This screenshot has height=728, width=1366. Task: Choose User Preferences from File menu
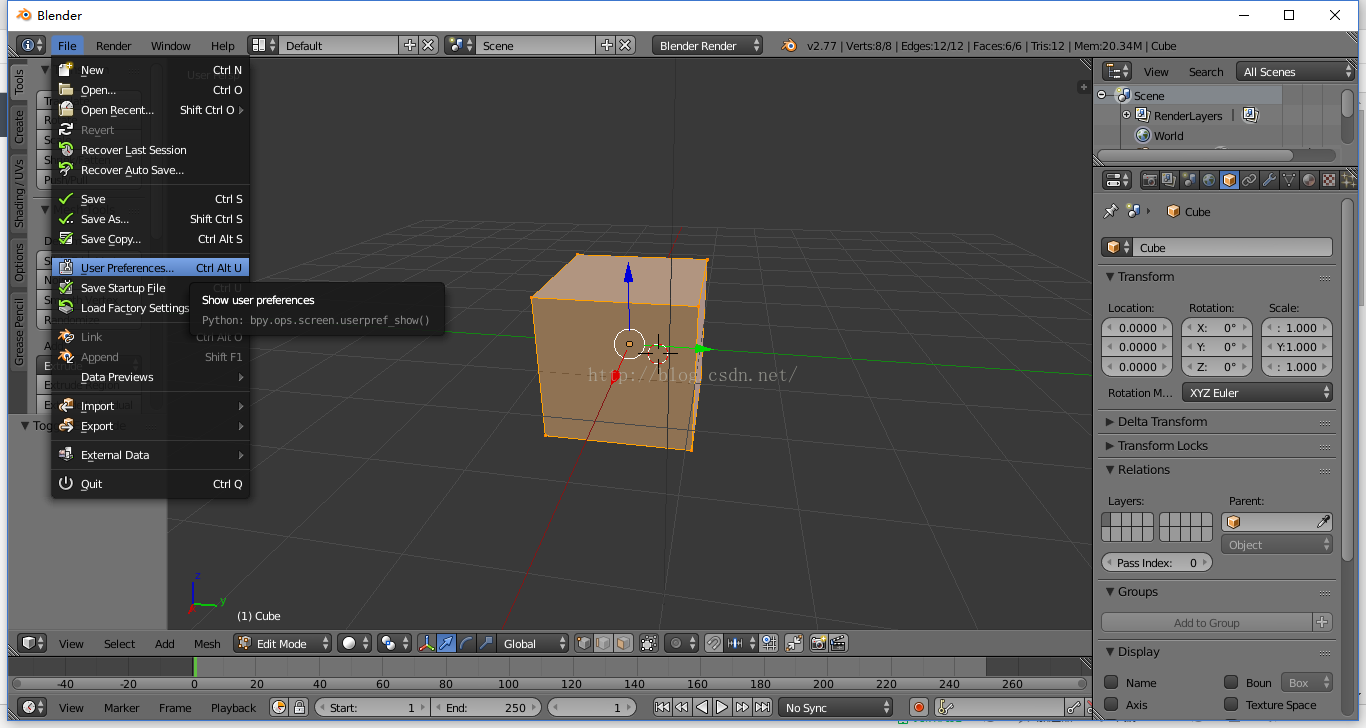pos(150,267)
